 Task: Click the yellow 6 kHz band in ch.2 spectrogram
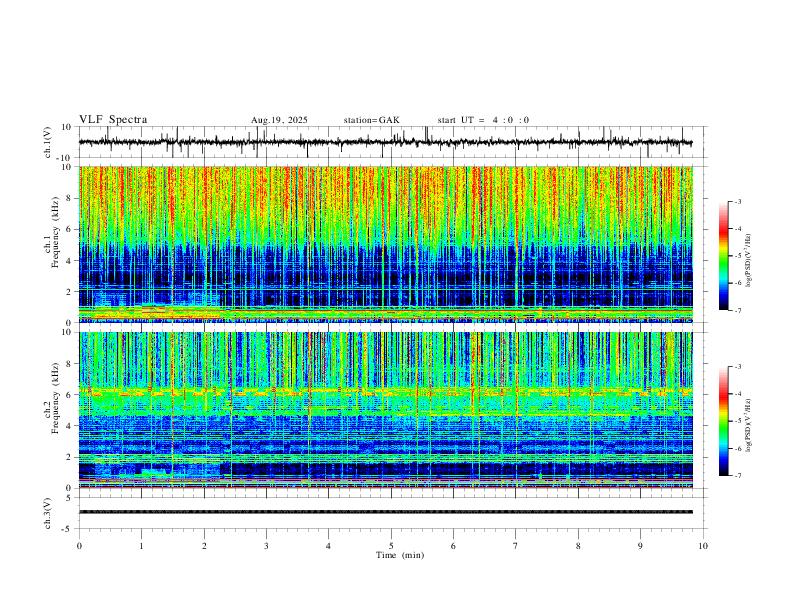pos(385,391)
